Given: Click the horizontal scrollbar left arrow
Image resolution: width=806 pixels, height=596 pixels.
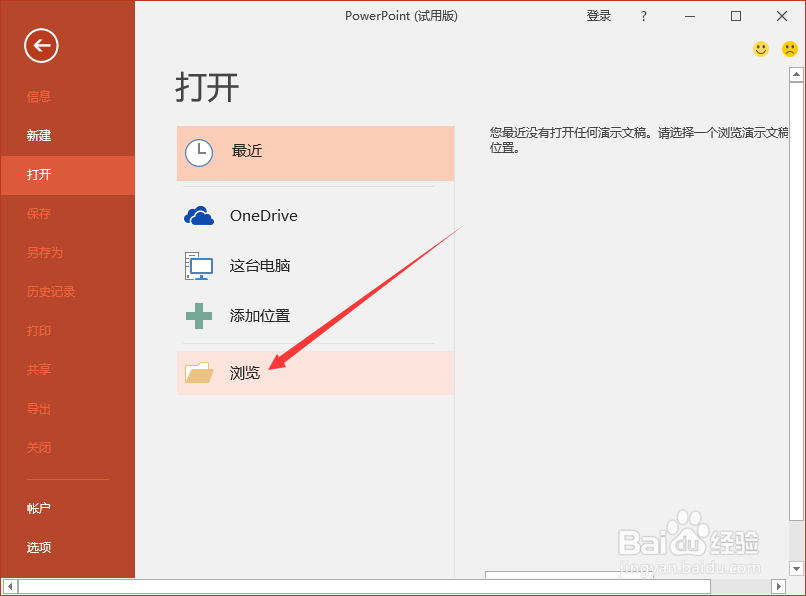Looking at the screenshot, I should tap(10, 586).
